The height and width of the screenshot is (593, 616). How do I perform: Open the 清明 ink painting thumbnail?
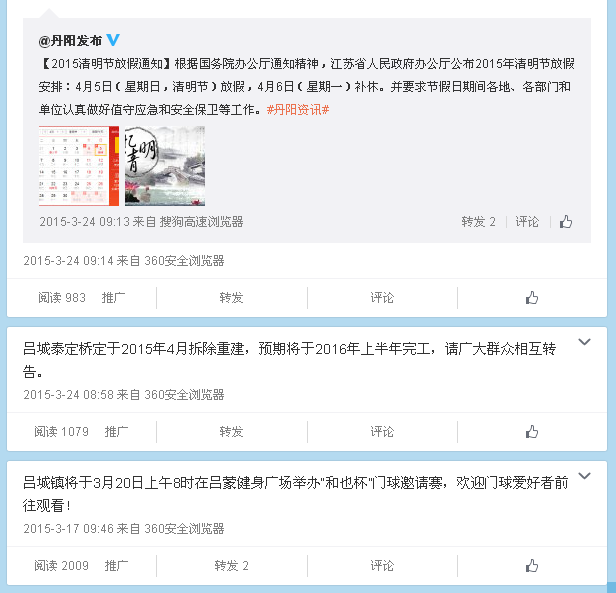(165, 166)
